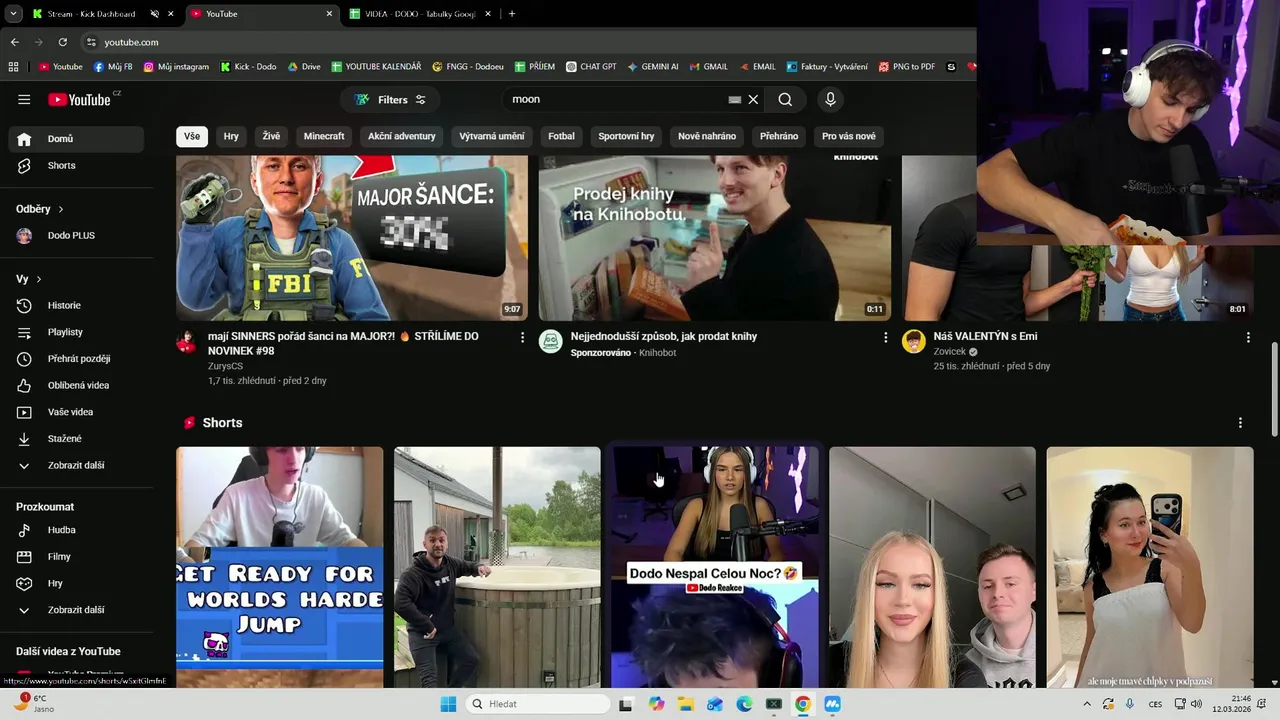Select the "Akční adventury" chip
The height and width of the screenshot is (720, 1280).
(401, 136)
